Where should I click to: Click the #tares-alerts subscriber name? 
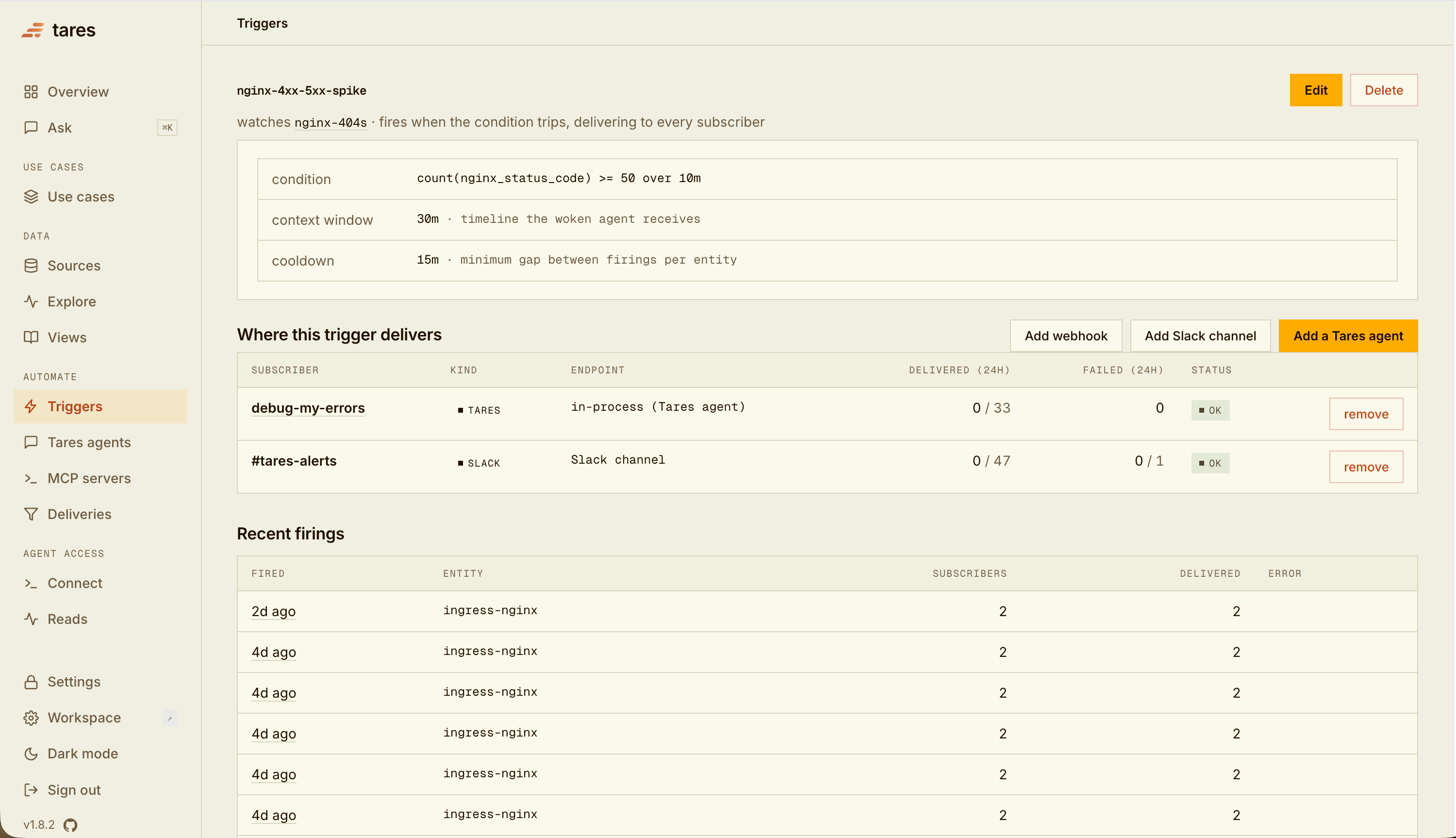click(x=294, y=461)
